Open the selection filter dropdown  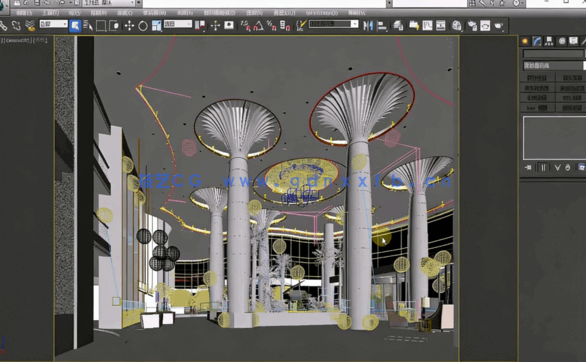coord(53,24)
